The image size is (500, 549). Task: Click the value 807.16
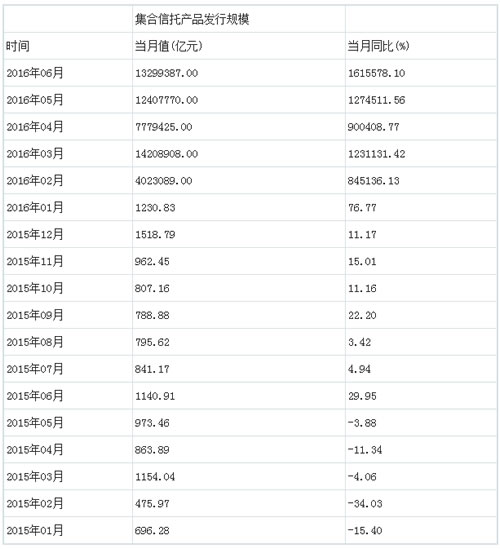click(x=152, y=289)
